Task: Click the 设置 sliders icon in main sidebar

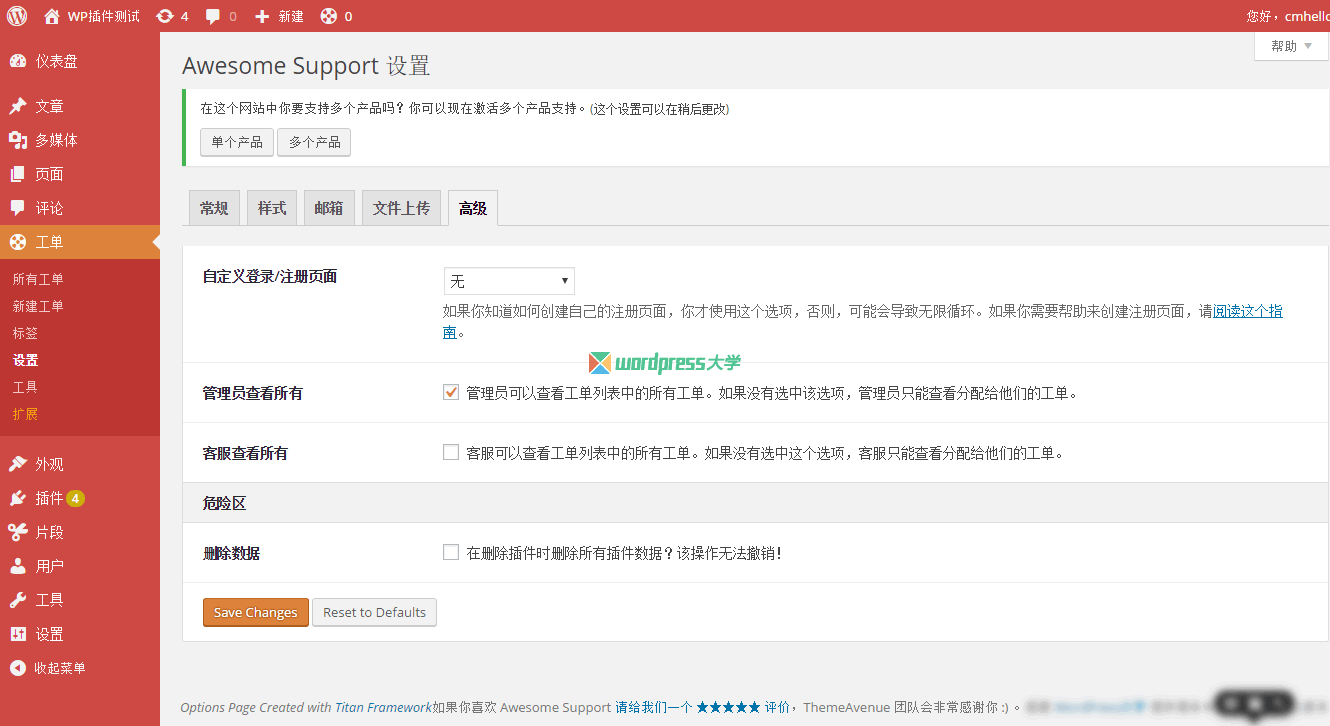Action: click(18, 634)
